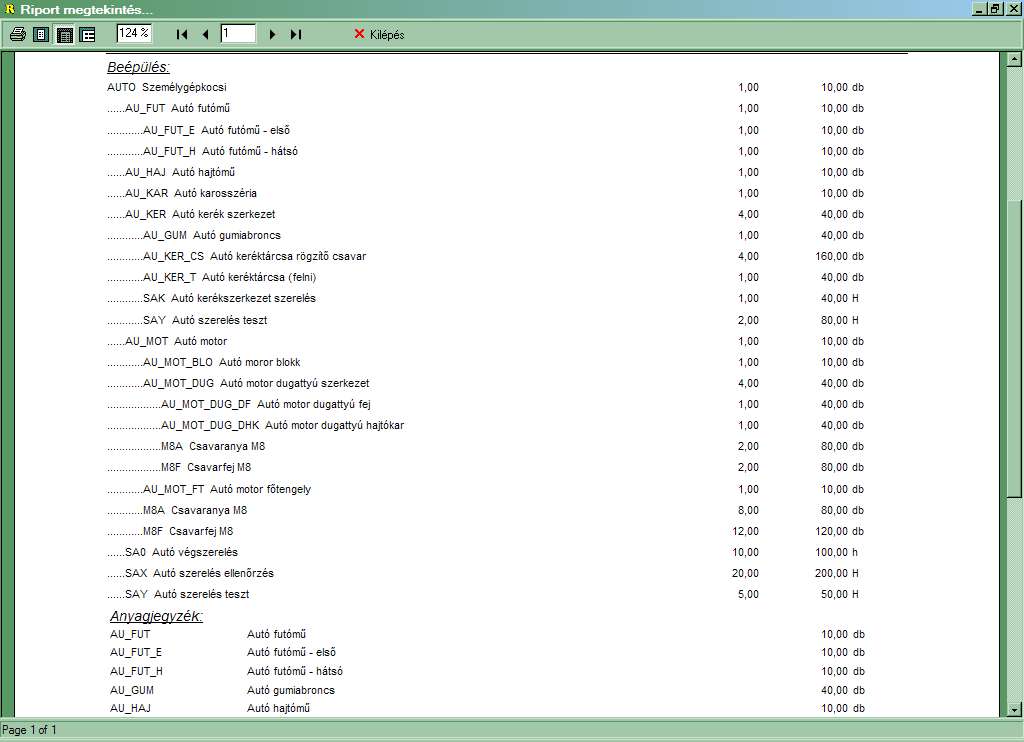This screenshot has width=1024, height=742.
Task: Select the AU_KER_T Autó keréktárcsa (felni) row
Action: click(486, 277)
